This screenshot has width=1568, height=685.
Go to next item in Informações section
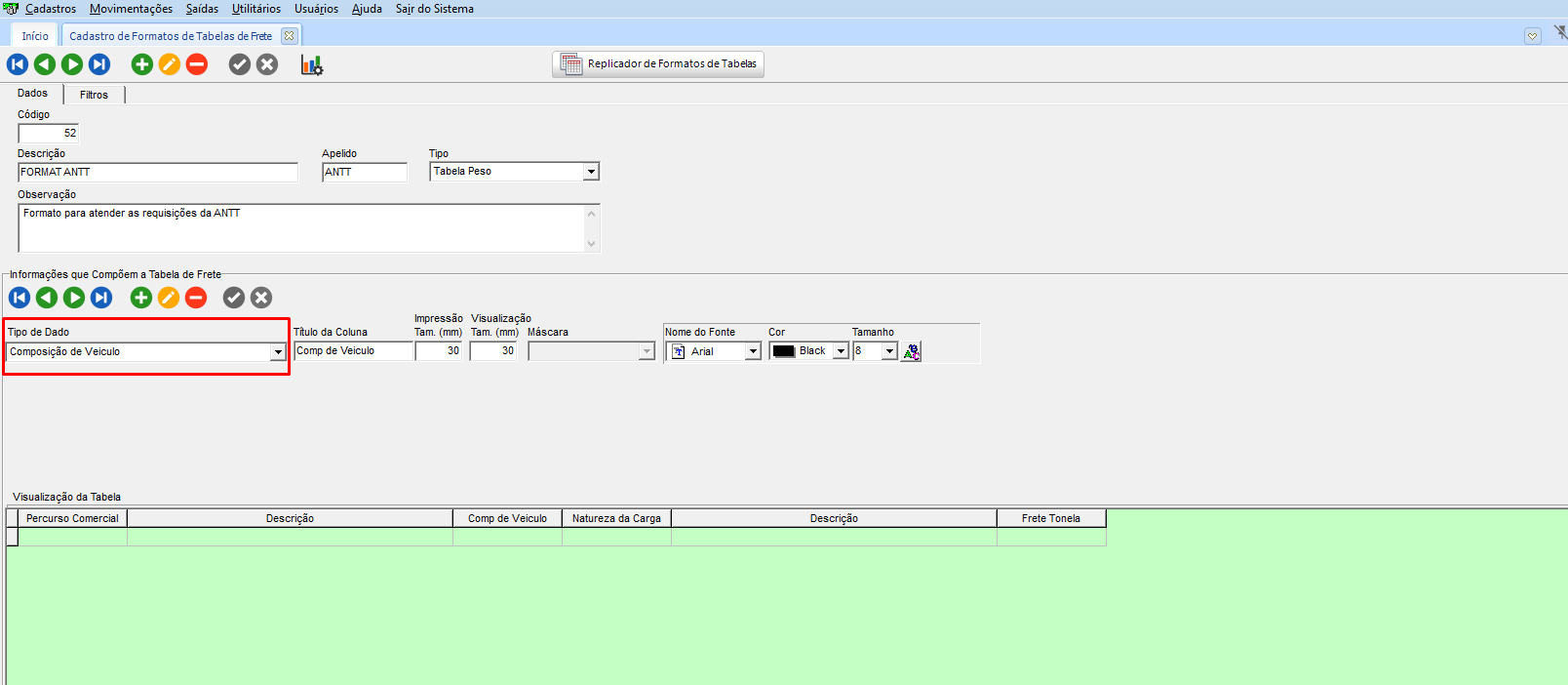coord(74,298)
